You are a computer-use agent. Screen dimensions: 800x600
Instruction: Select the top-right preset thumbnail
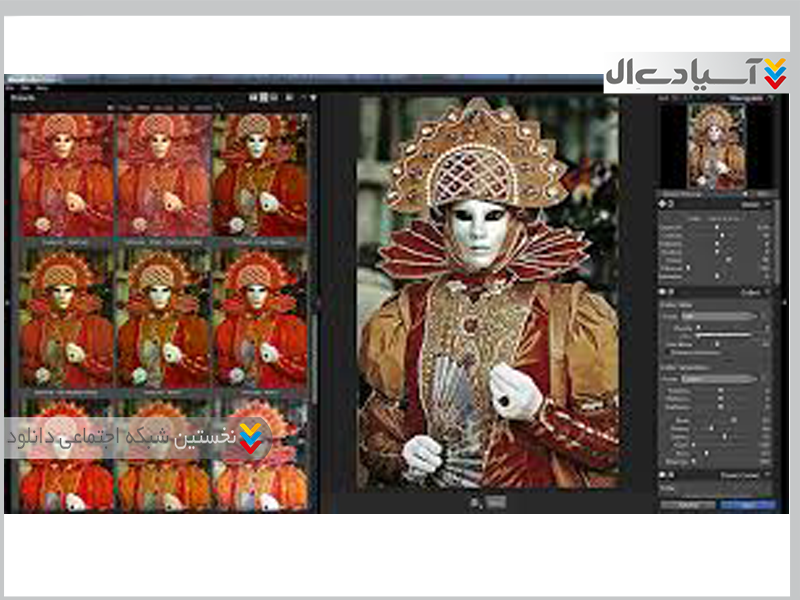[x=259, y=173]
